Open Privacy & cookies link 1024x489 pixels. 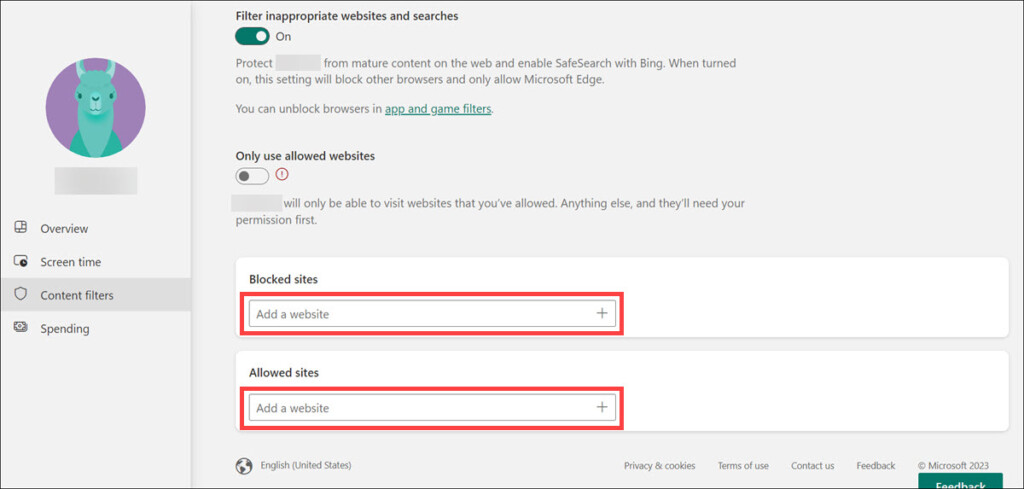coord(659,466)
